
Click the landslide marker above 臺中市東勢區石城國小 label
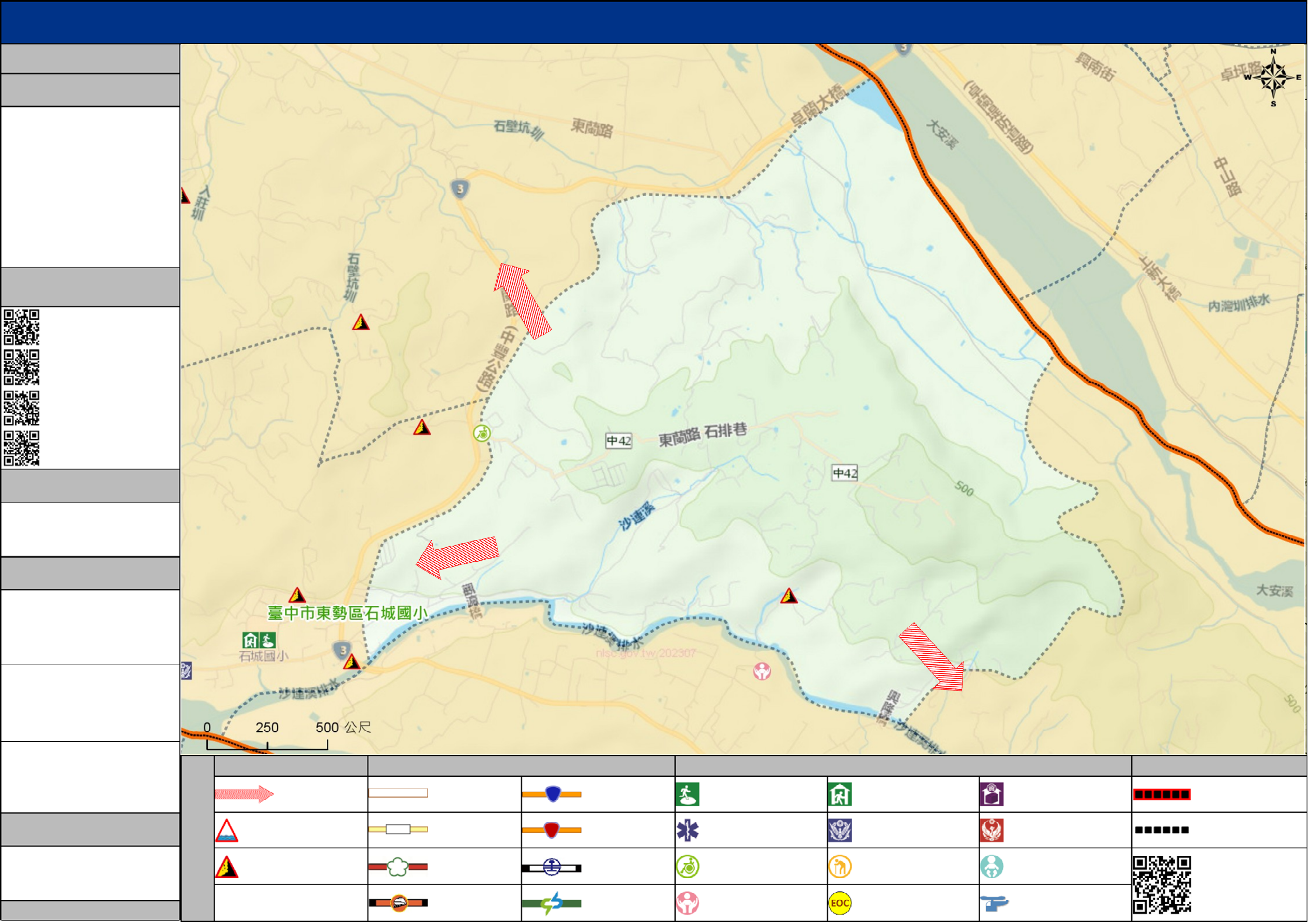[297, 596]
